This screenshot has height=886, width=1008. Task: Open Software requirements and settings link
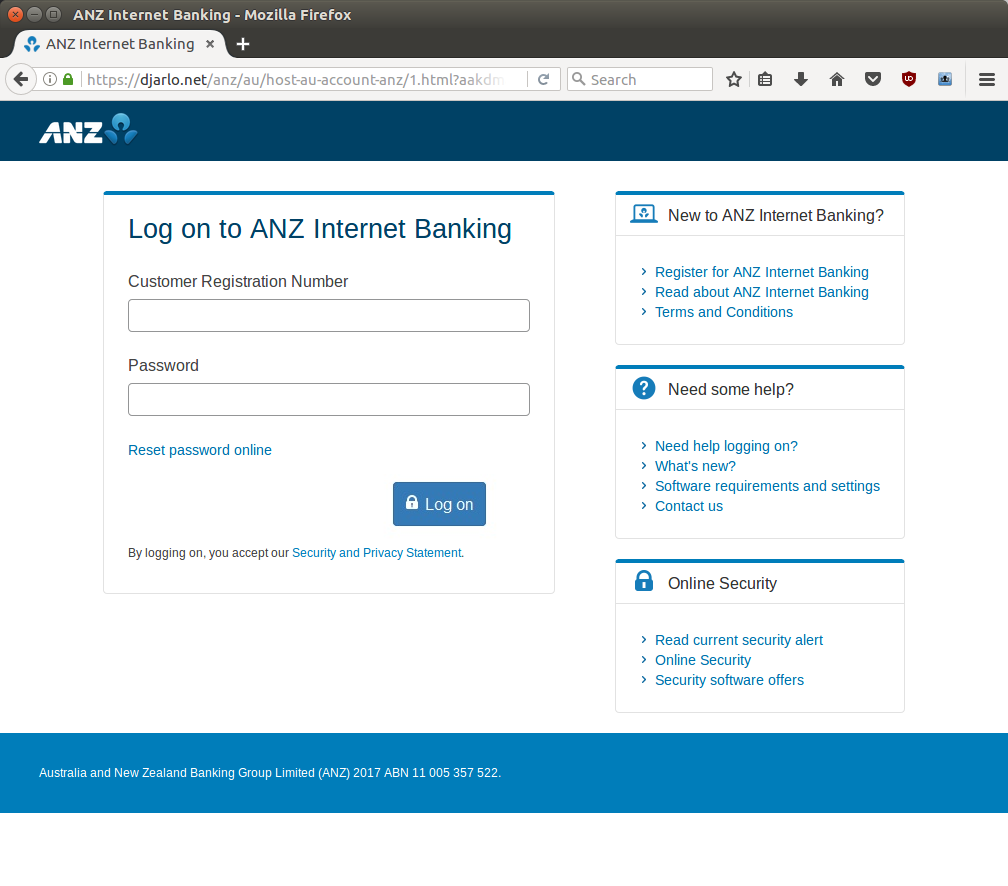768,486
